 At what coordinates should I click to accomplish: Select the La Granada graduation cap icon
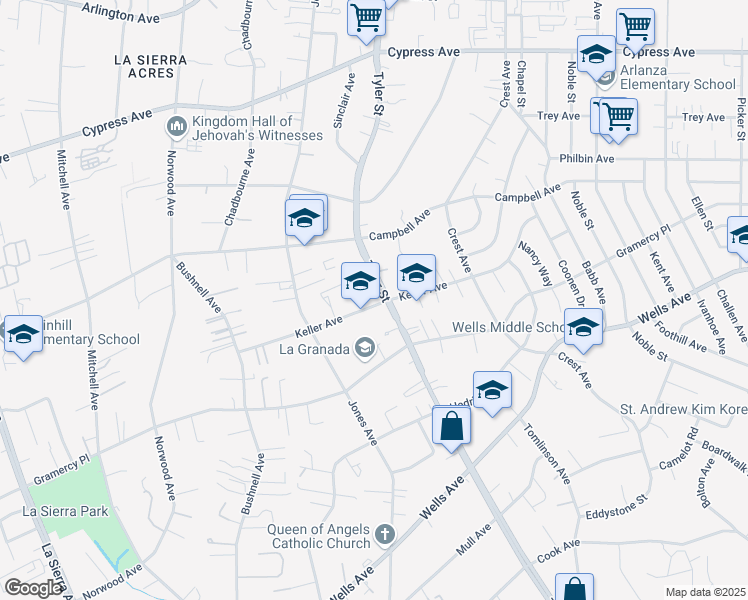(x=366, y=348)
